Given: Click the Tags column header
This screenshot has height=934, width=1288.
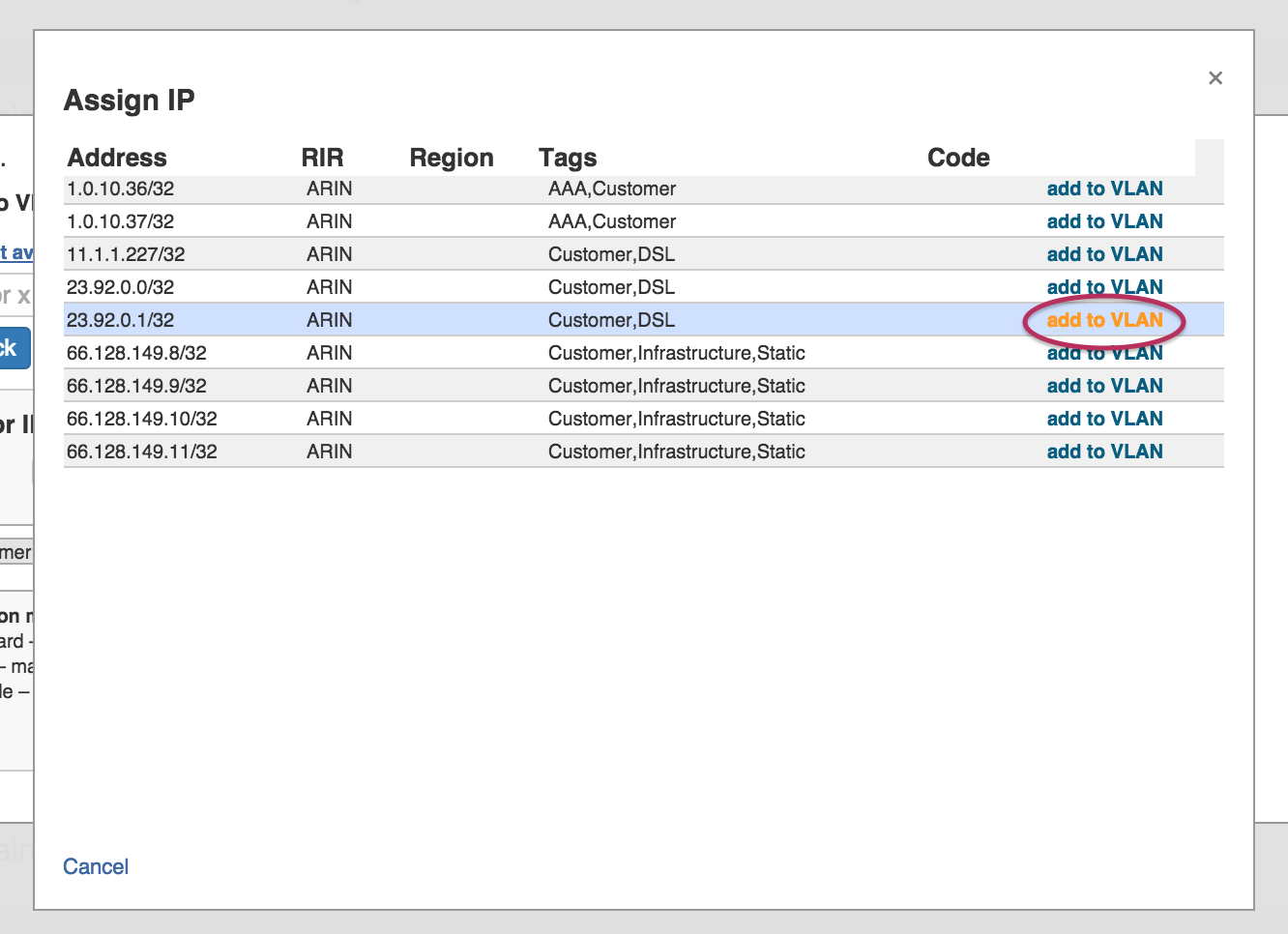Looking at the screenshot, I should pyautogui.click(x=568, y=158).
